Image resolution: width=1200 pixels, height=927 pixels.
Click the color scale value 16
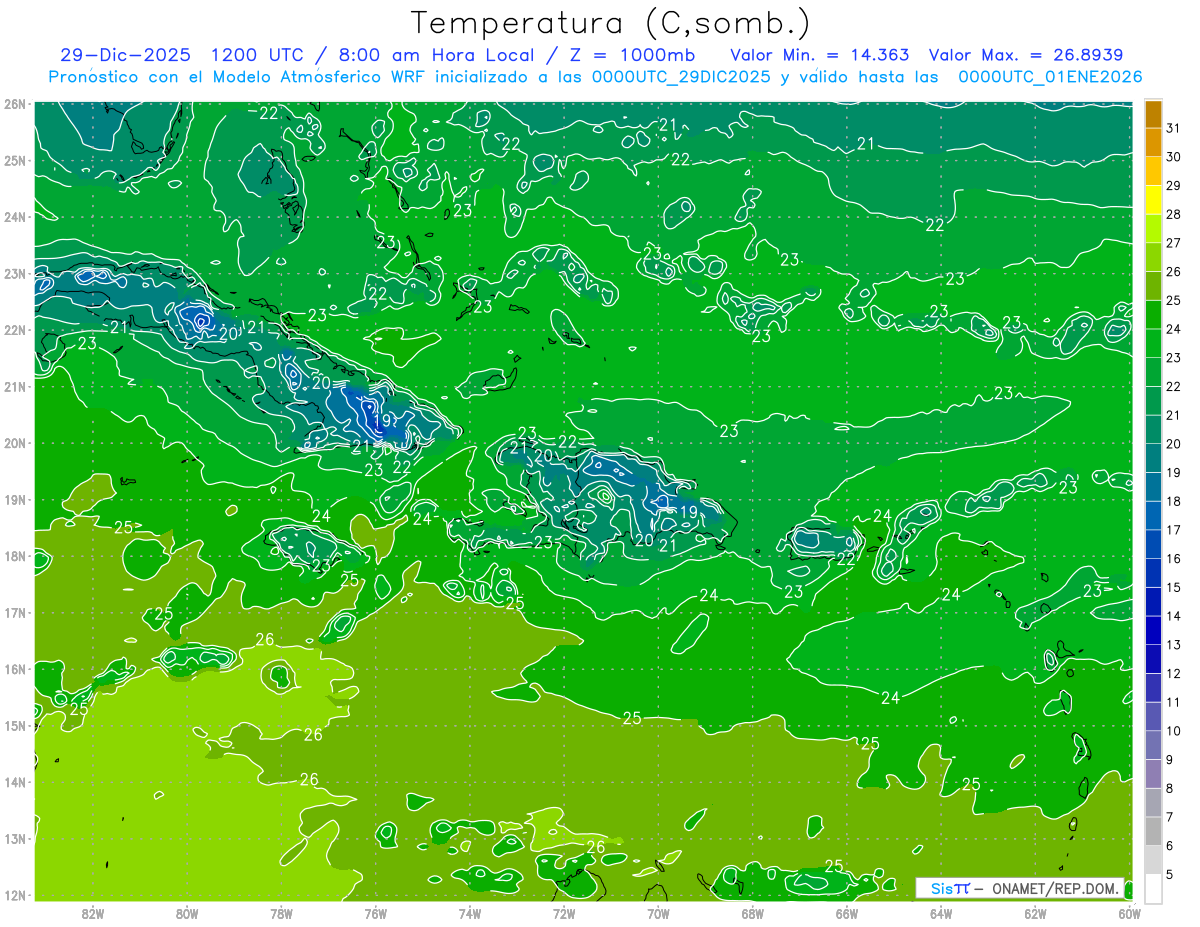point(1174,559)
